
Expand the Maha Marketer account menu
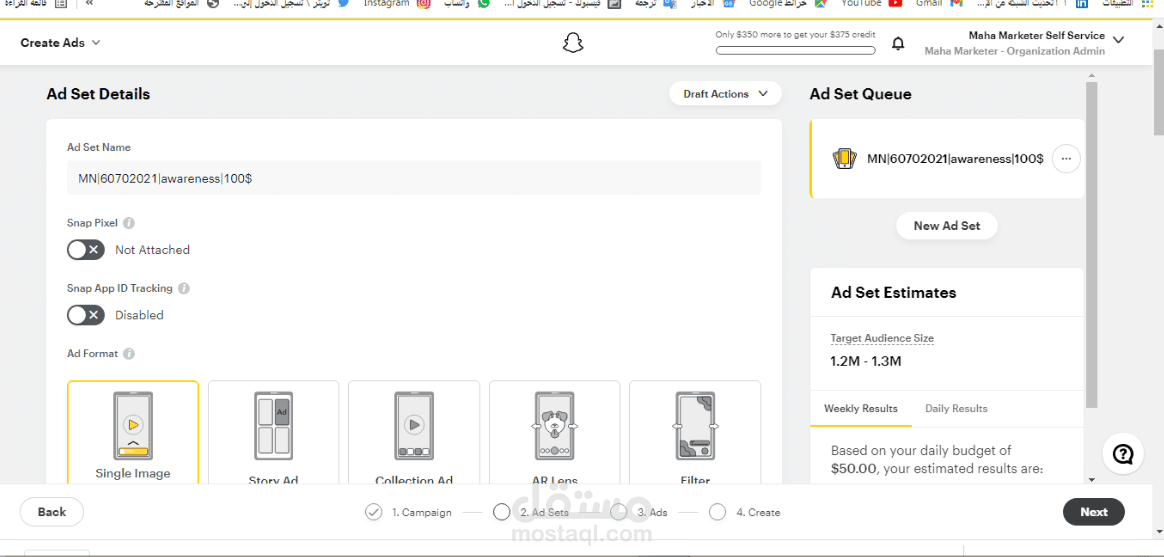click(1117, 41)
